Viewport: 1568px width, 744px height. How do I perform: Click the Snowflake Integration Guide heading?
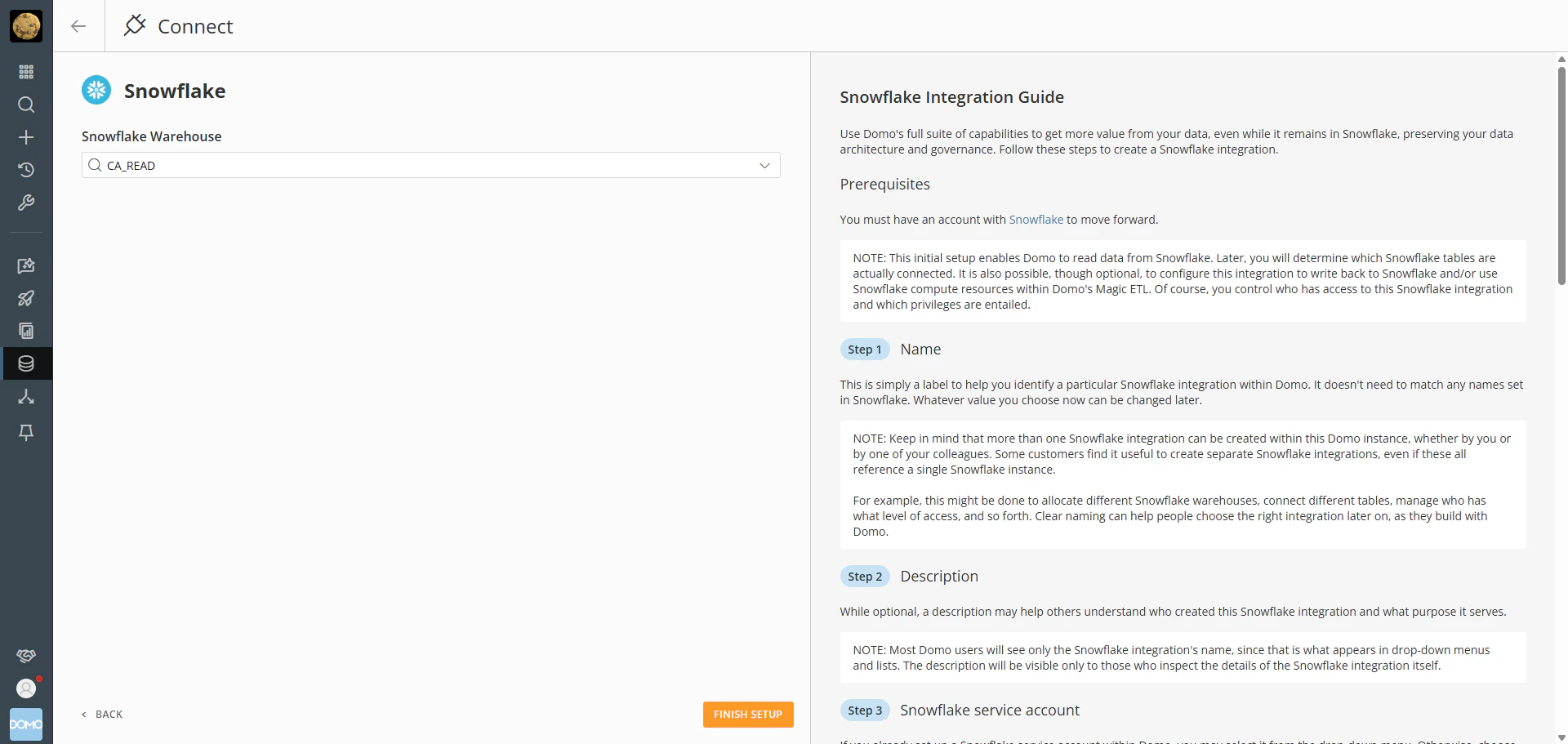coord(952,97)
